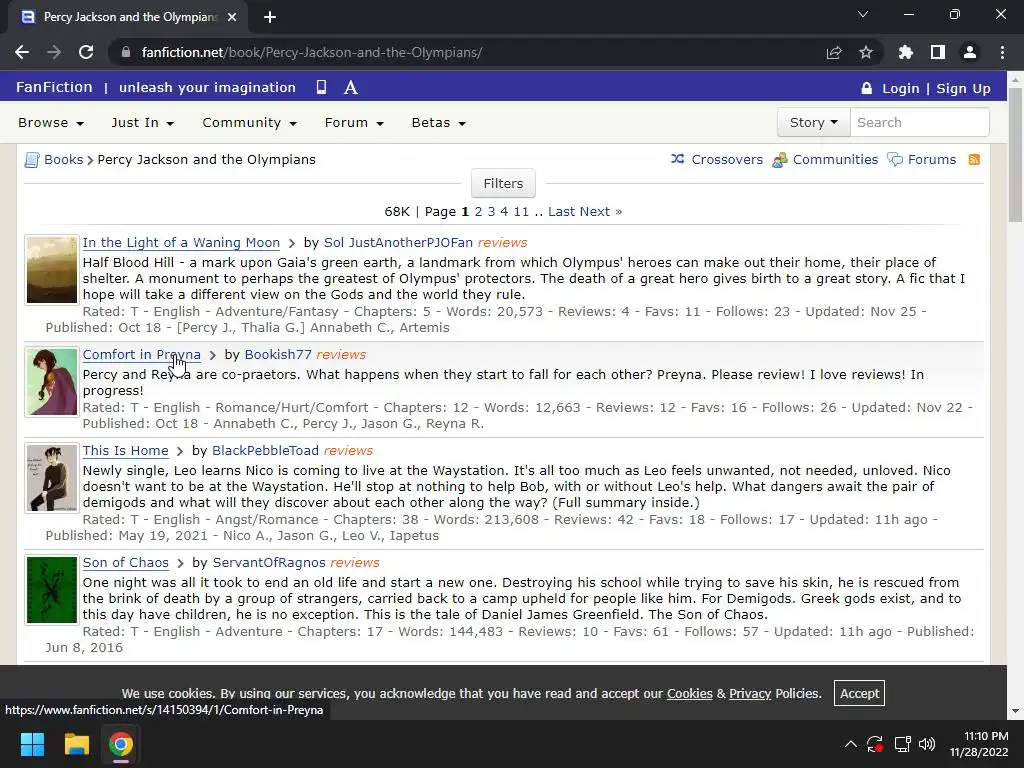Open the tab search chevron
Viewport: 1024px width, 768px height.
pyautogui.click(x=863, y=14)
